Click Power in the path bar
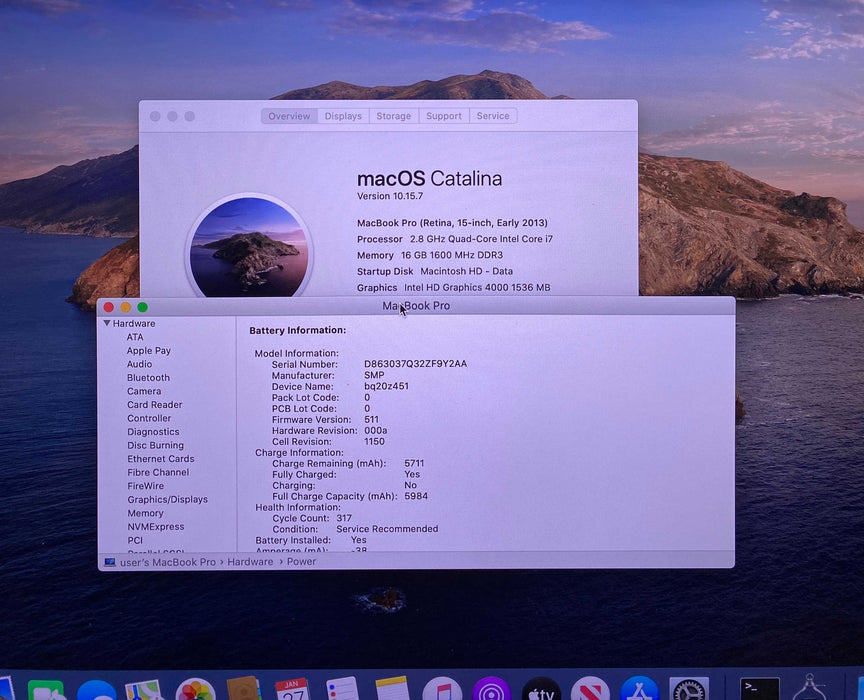 [301, 562]
